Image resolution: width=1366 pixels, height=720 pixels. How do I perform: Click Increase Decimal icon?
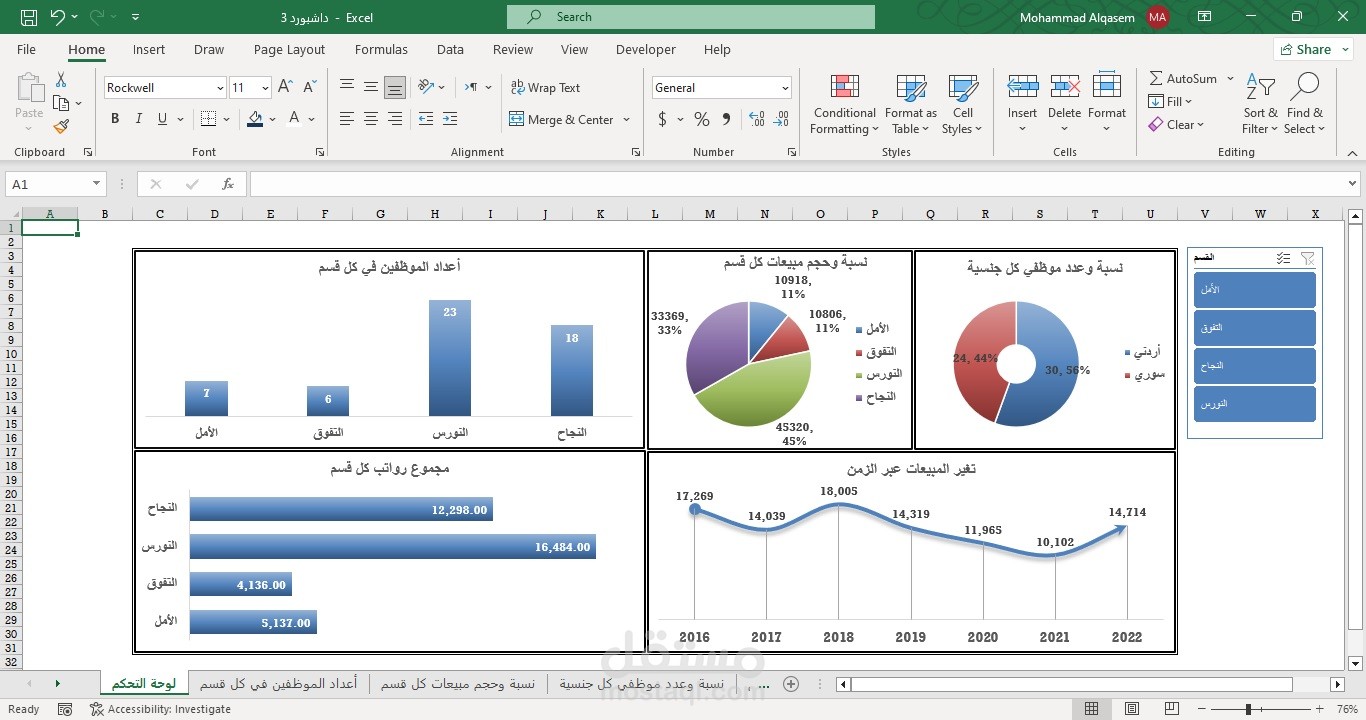coord(756,119)
